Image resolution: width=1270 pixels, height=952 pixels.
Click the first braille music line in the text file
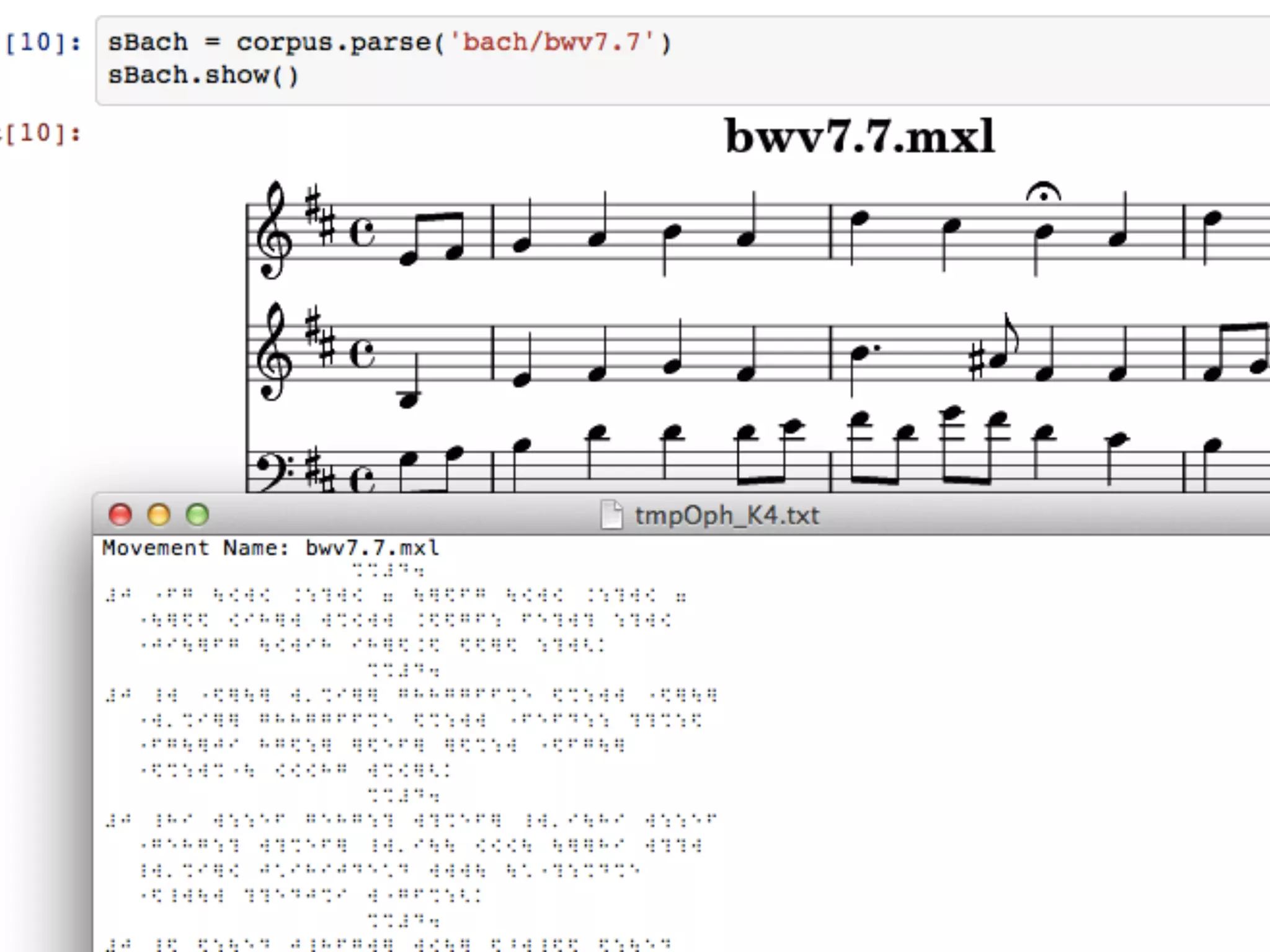tap(397, 596)
